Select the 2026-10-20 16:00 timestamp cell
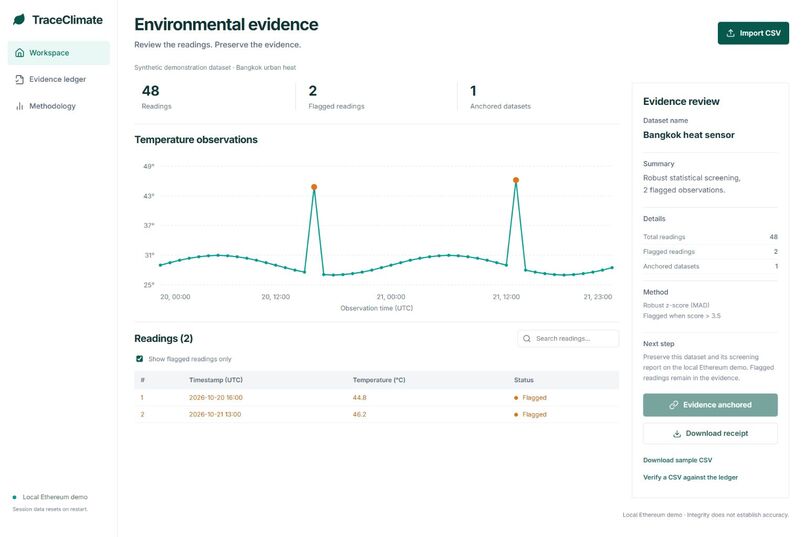 point(216,398)
